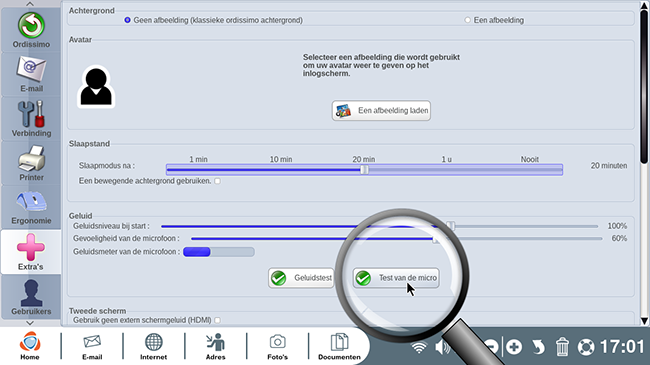Click the Geluidstest button
Image resolution: width=650 pixels, height=365 pixels.
click(x=301, y=278)
